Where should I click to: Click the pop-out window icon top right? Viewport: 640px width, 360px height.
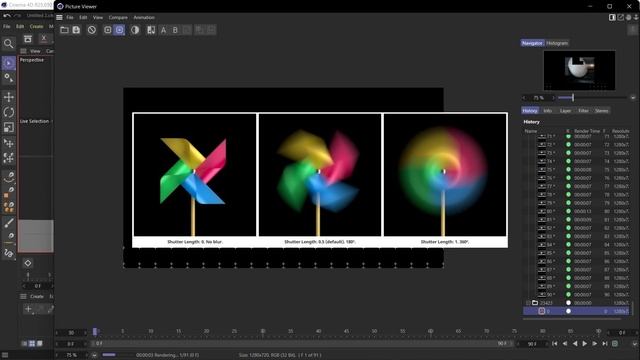coord(620,18)
